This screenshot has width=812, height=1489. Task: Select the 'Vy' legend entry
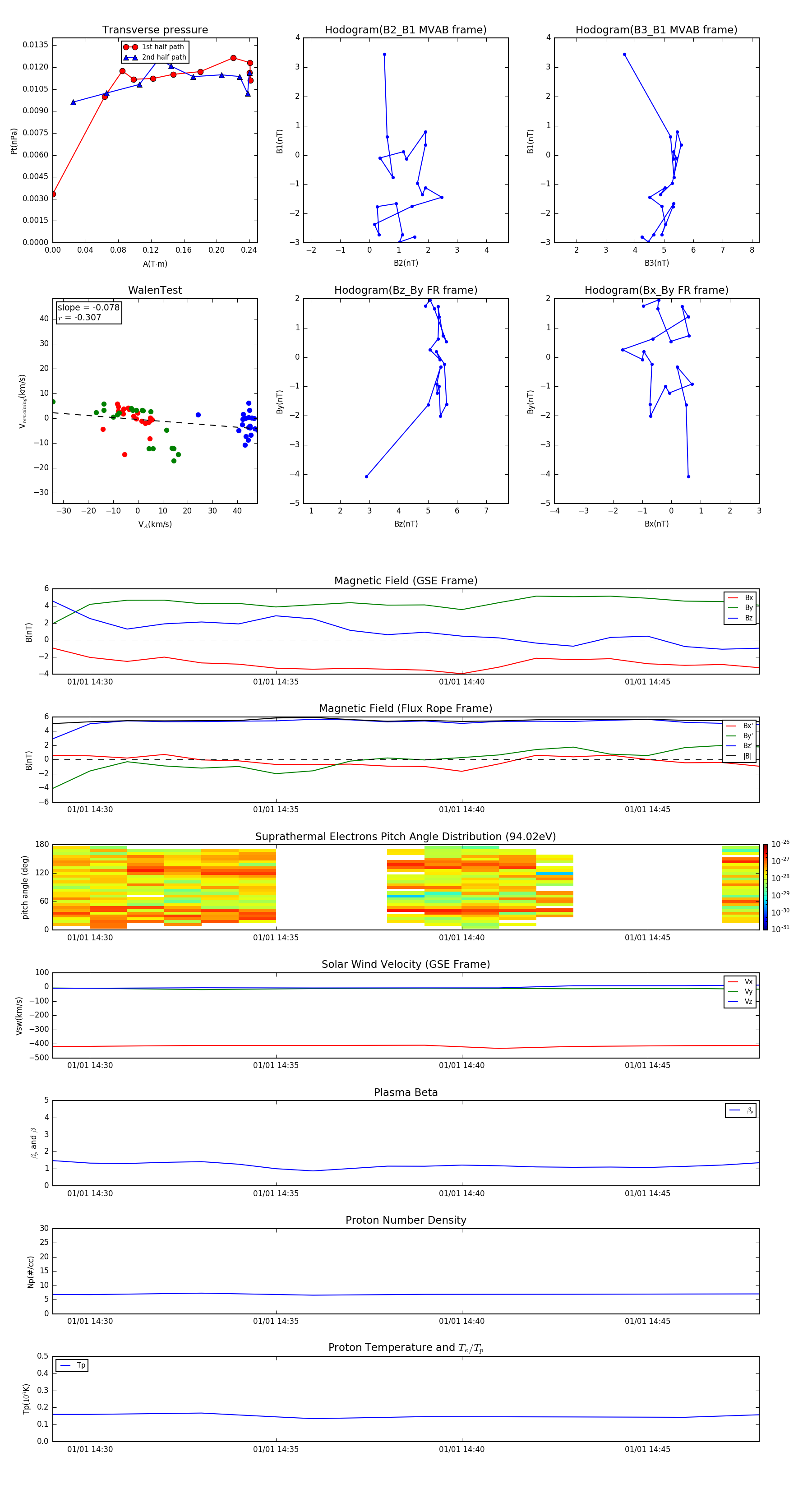740,991
